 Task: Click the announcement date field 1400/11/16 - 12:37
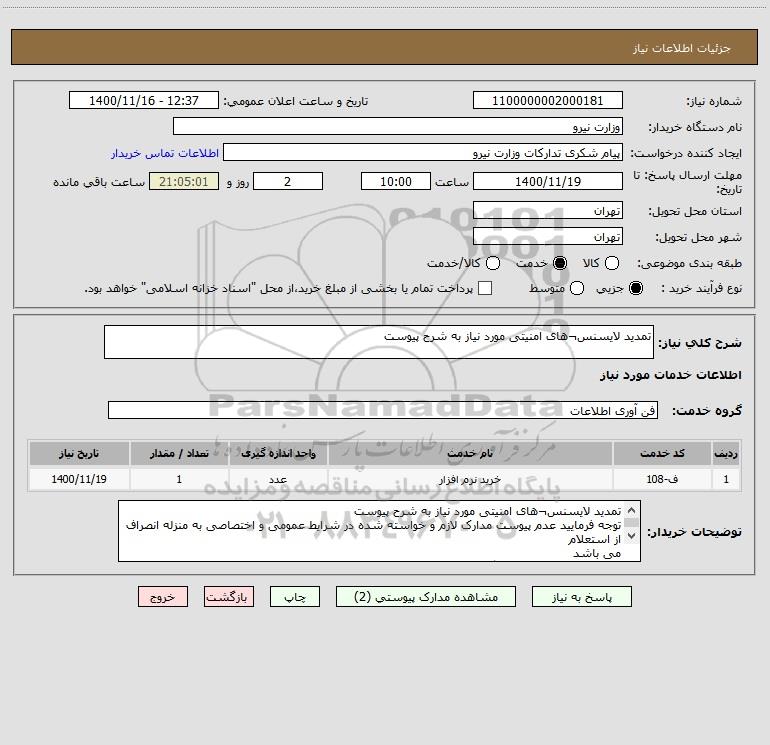pyautogui.click(x=143, y=100)
